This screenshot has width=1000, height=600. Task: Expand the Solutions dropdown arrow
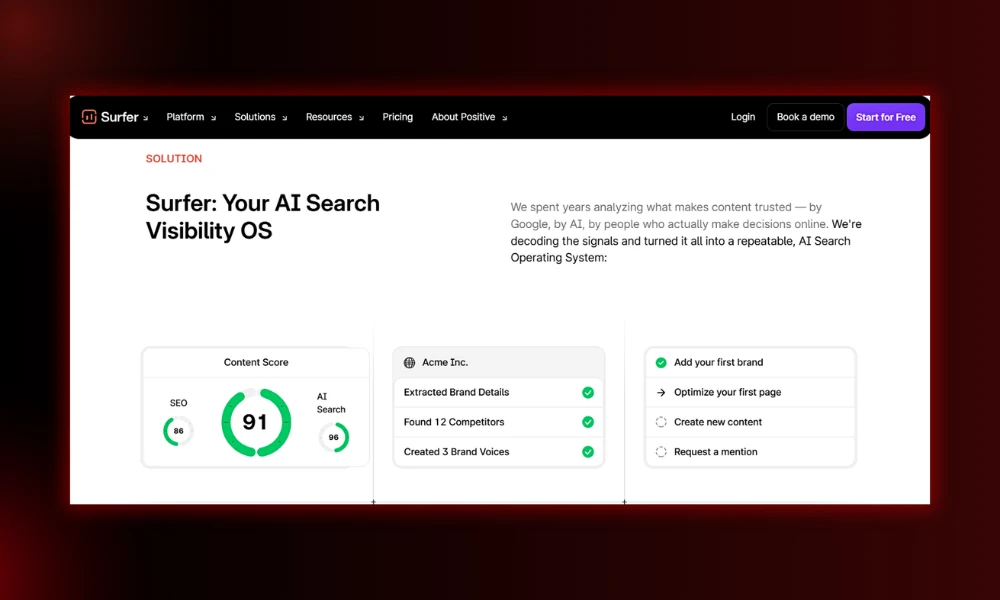pyautogui.click(x=284, y=118)
